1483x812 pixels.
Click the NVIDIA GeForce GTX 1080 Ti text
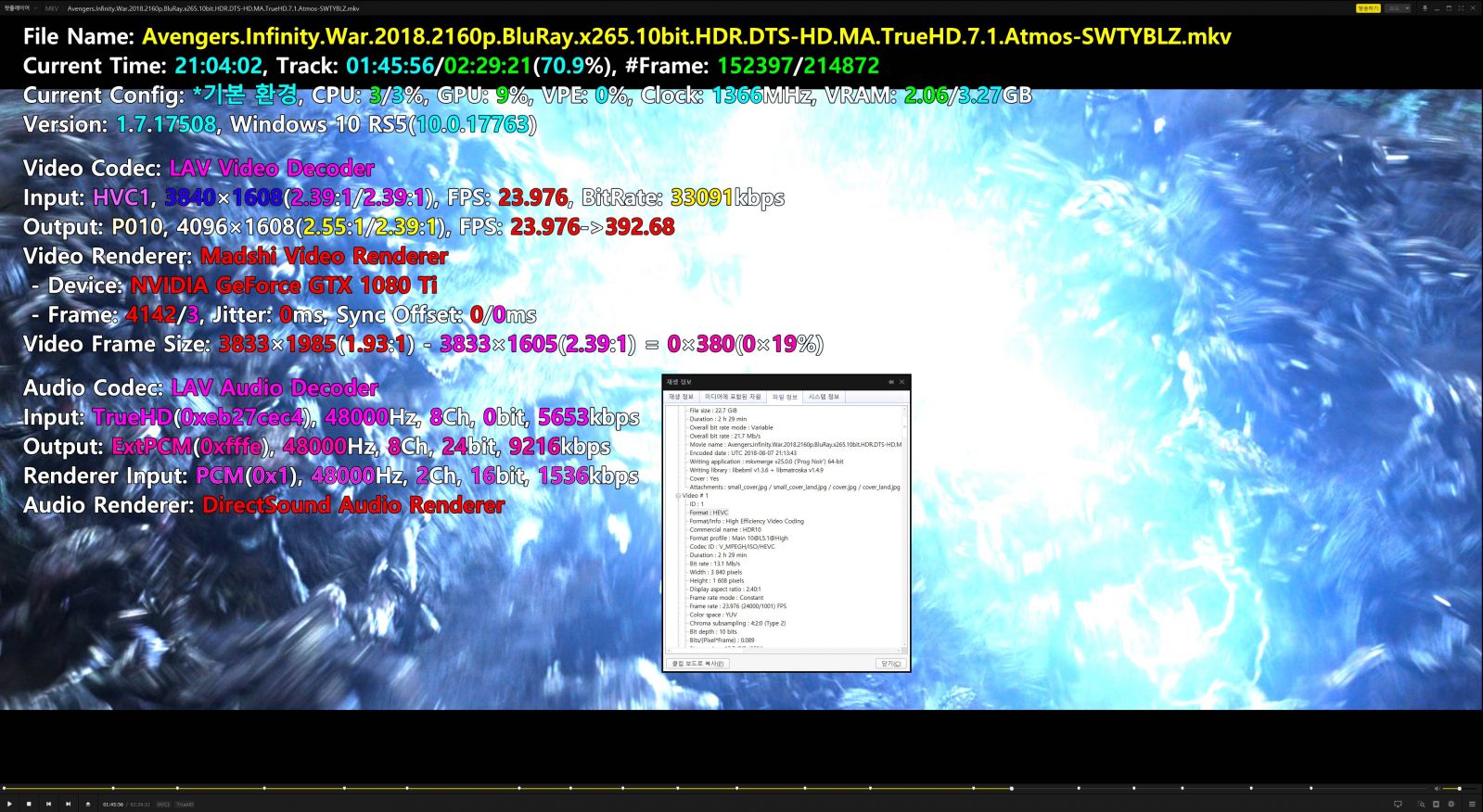pyautogui.click(x=284, y=285)
